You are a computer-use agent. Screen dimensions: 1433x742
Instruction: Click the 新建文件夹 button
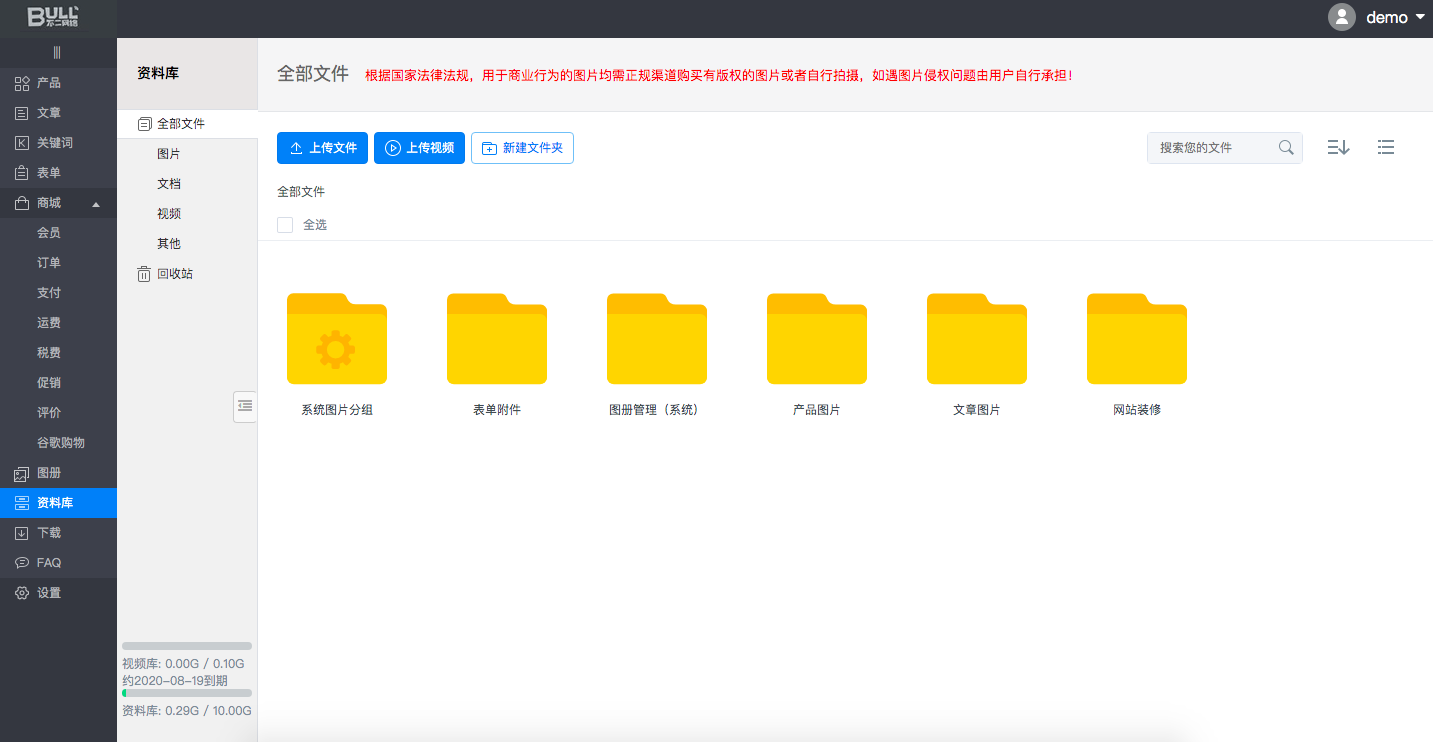coord(522,148)
